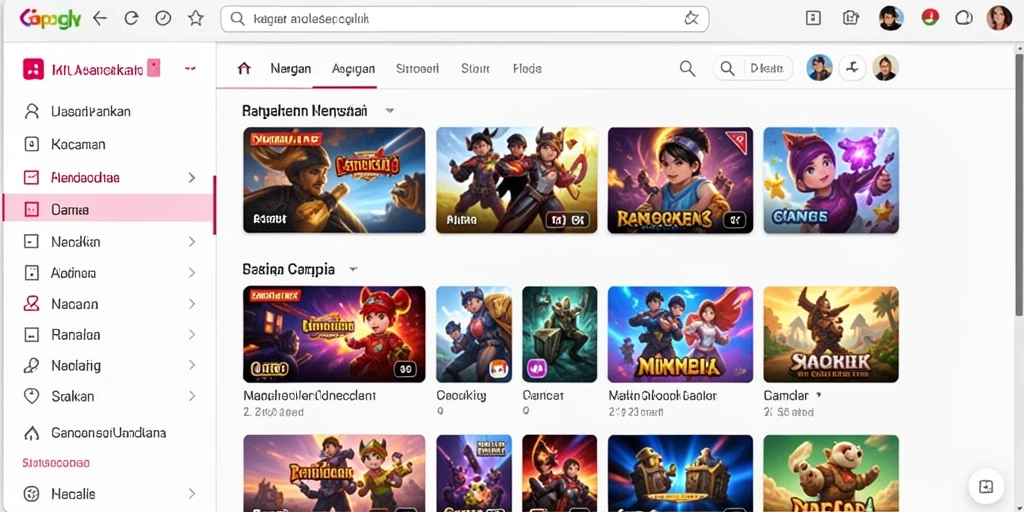The width and height of the screenshot is (1024, 512).
Task: Switch to the Sinoeeri tab
Action: (x=417, y=69)
